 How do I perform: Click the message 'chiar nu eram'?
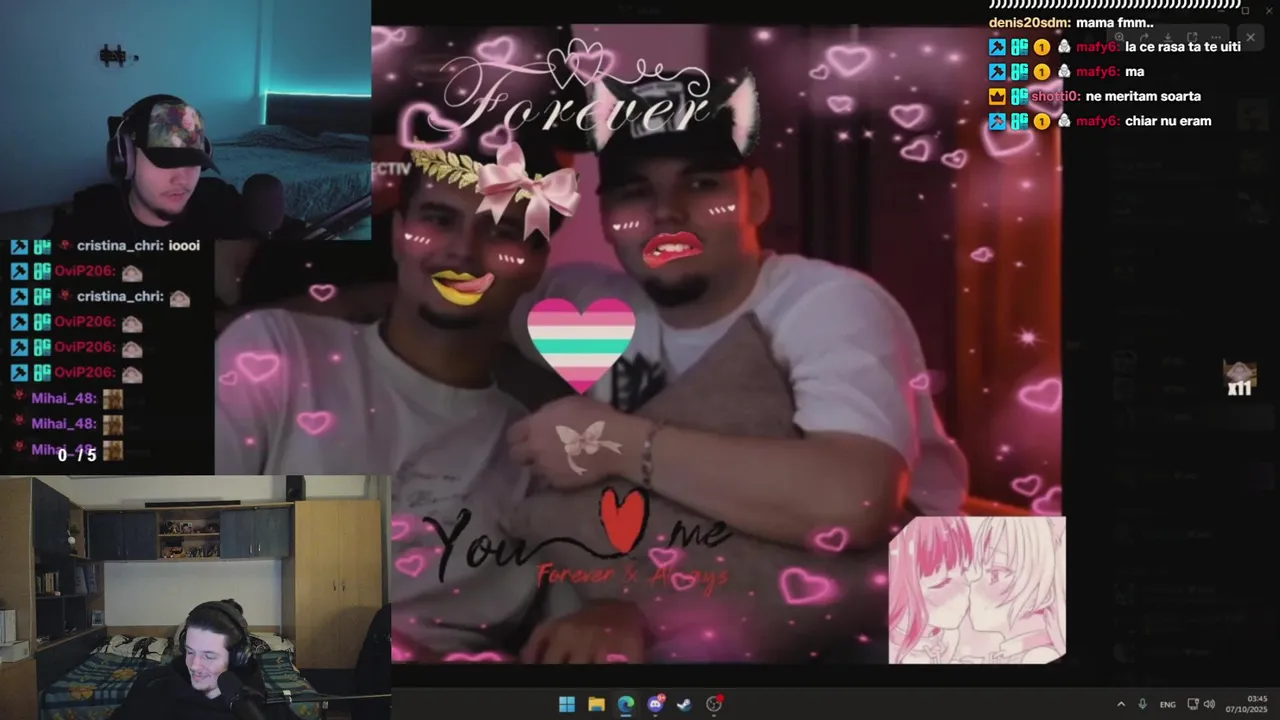click(1168, 121)
